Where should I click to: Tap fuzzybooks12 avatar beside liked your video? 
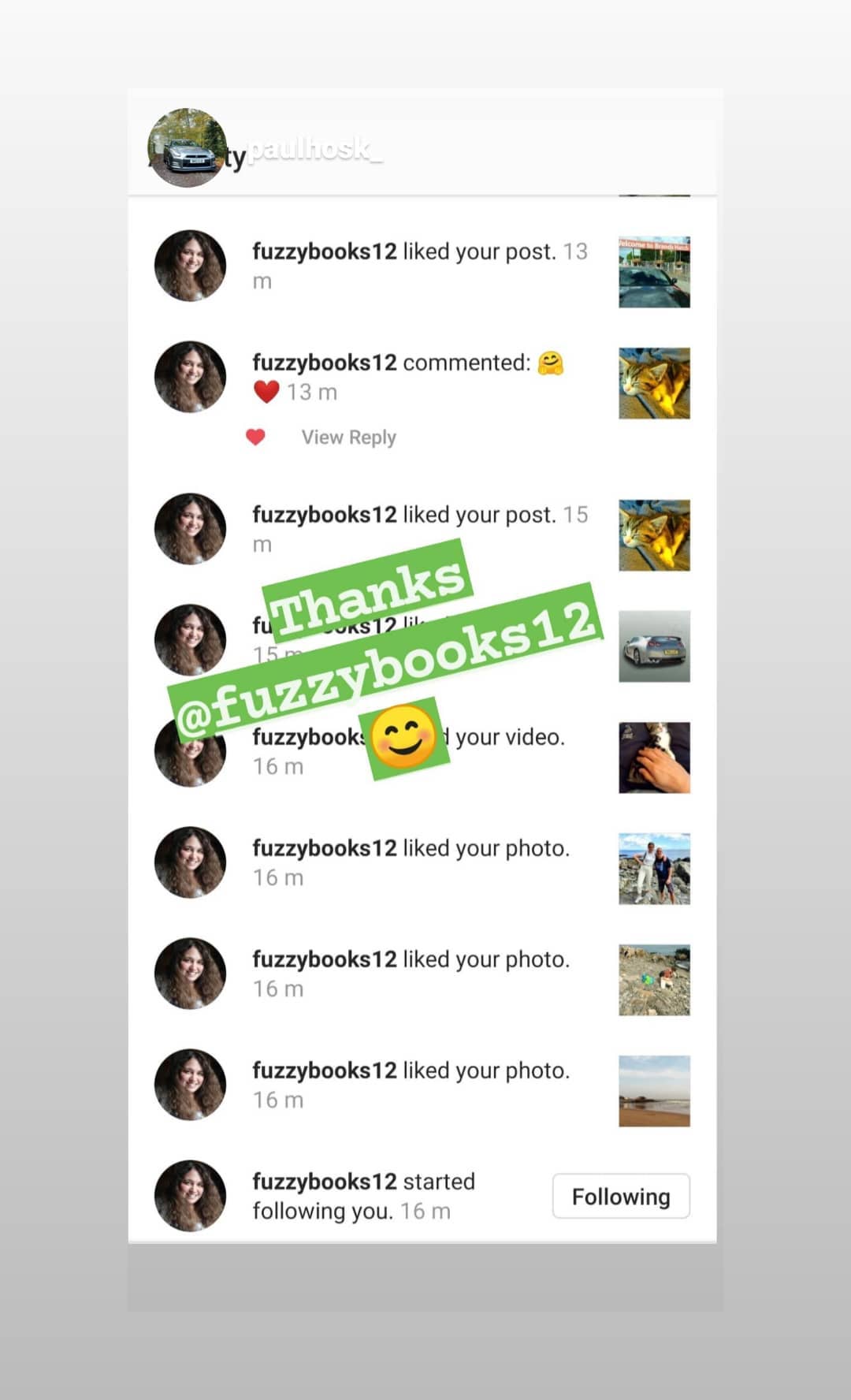point(190,751)
